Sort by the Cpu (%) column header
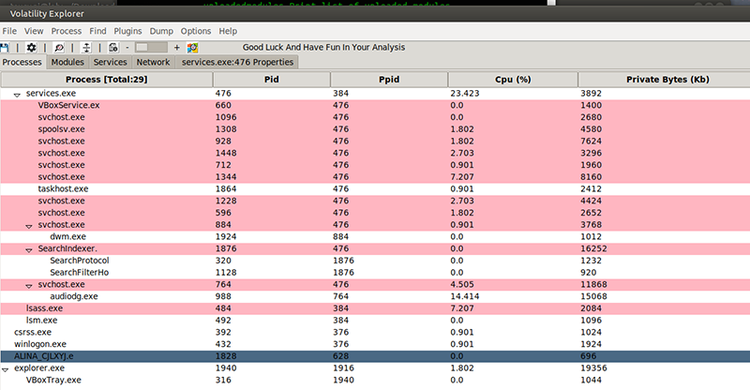750x390 pixels. tap(513, 79)
